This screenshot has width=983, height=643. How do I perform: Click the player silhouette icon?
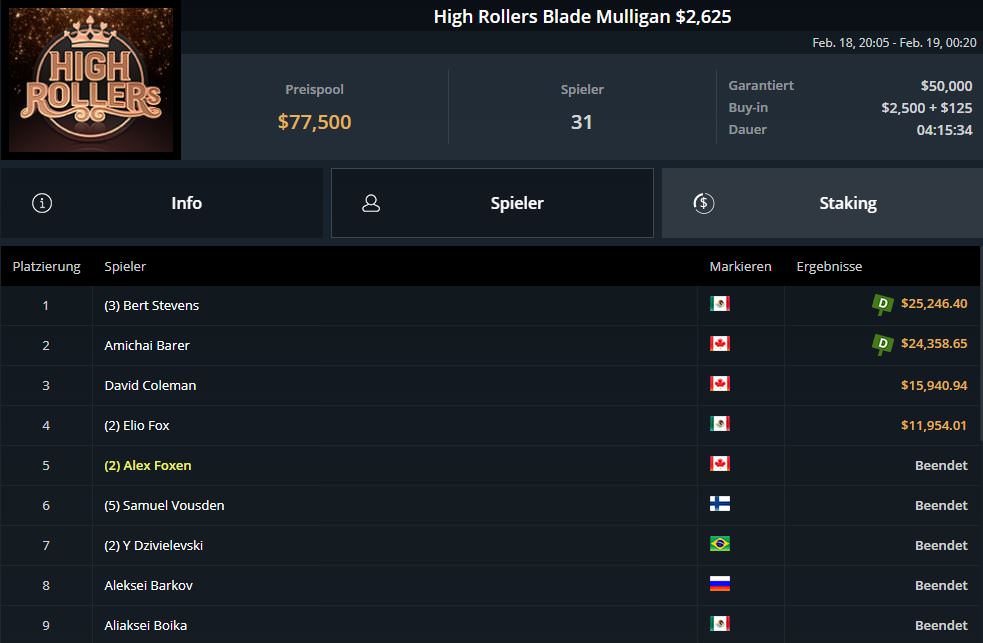(371, 203)
